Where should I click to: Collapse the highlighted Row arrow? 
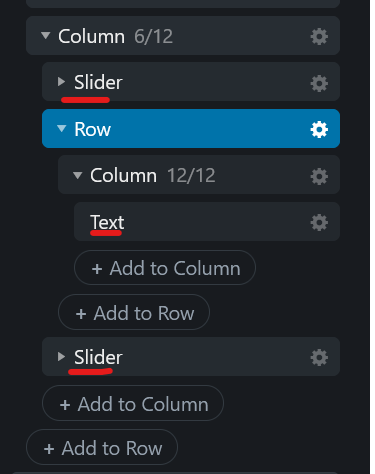pos(61,128)
